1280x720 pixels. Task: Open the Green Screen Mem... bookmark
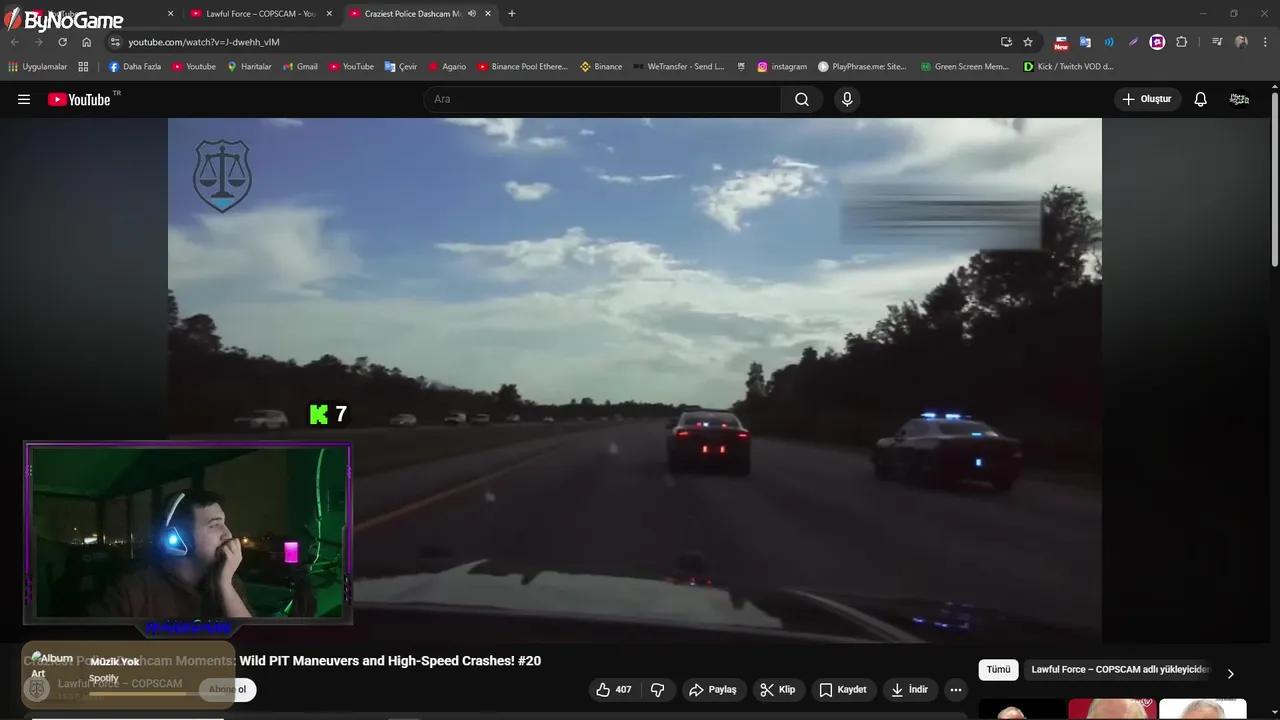pyautogui.click(x=965, y=67)
